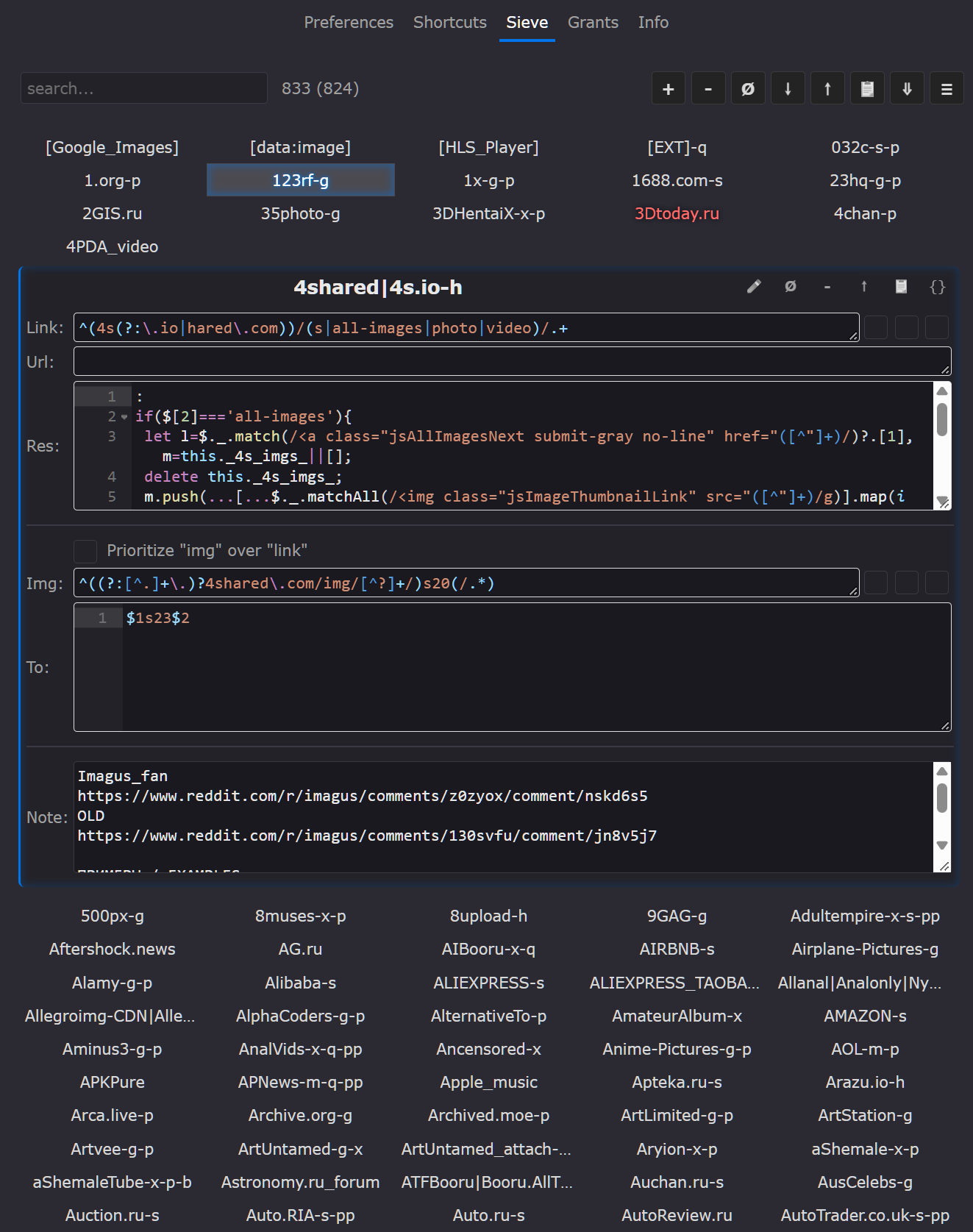Toggle Prioritize "img" over "link" checkbox

pos(85,551)
